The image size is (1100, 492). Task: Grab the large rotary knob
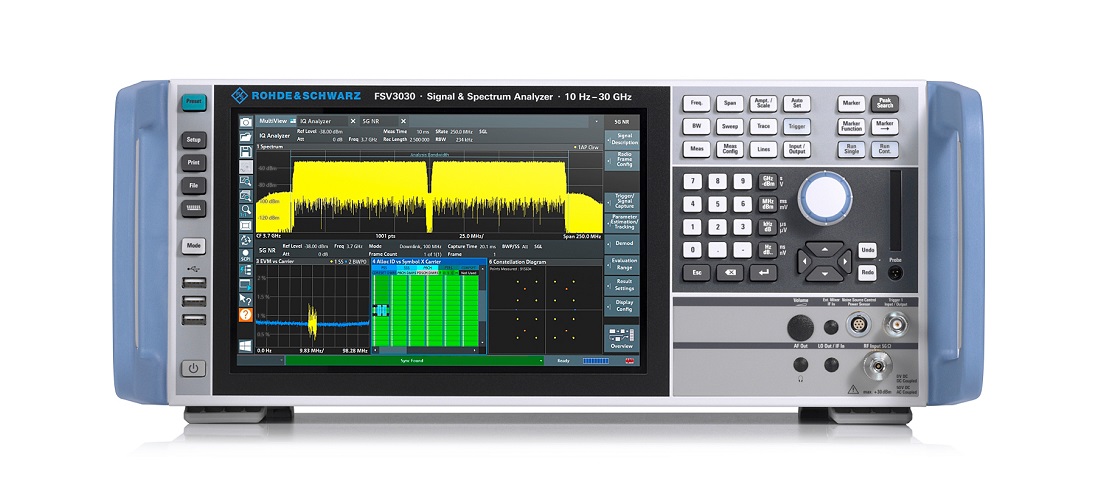pos(825,199)
